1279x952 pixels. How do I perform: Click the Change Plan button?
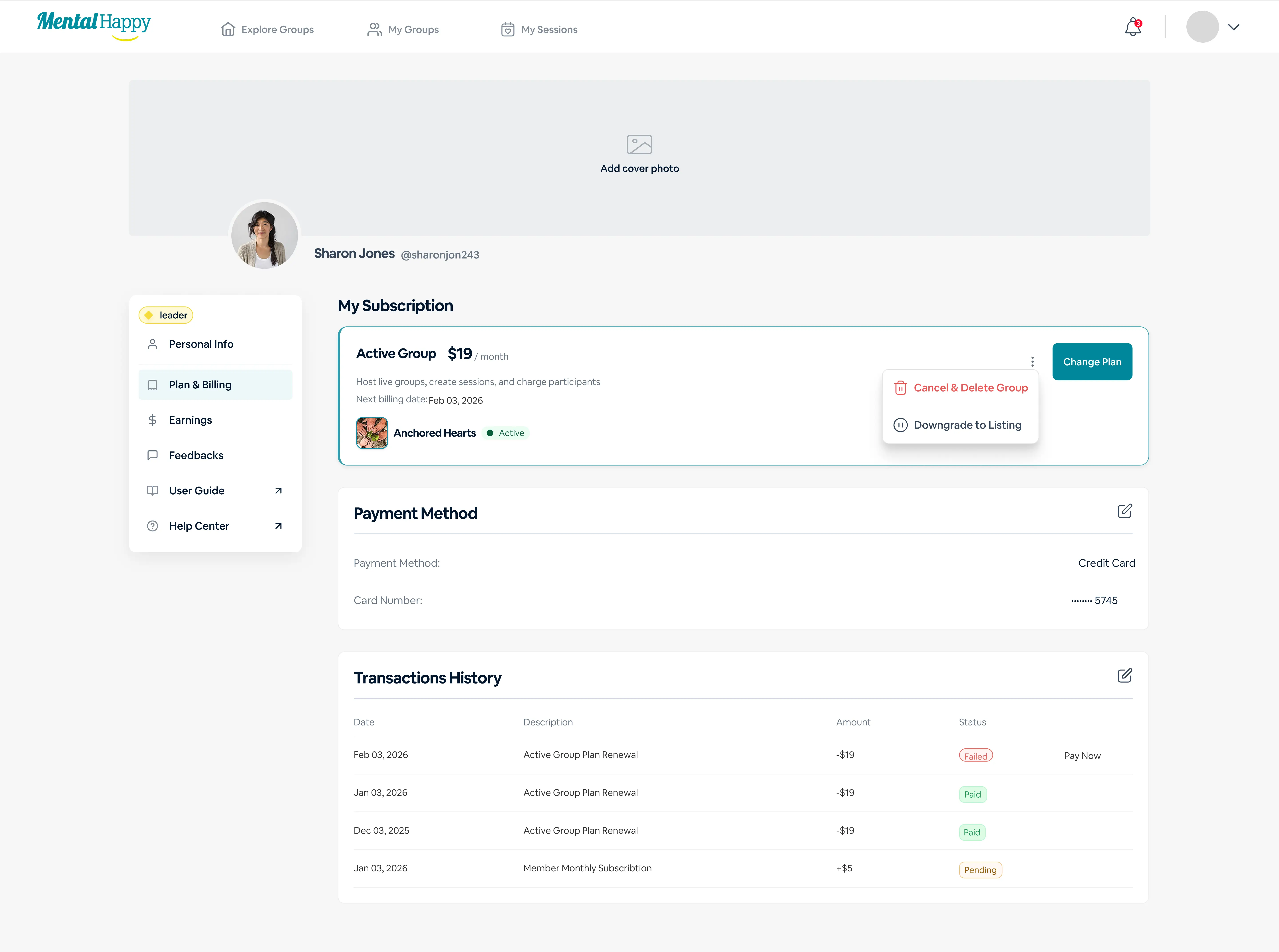(x=1092, y=362)
